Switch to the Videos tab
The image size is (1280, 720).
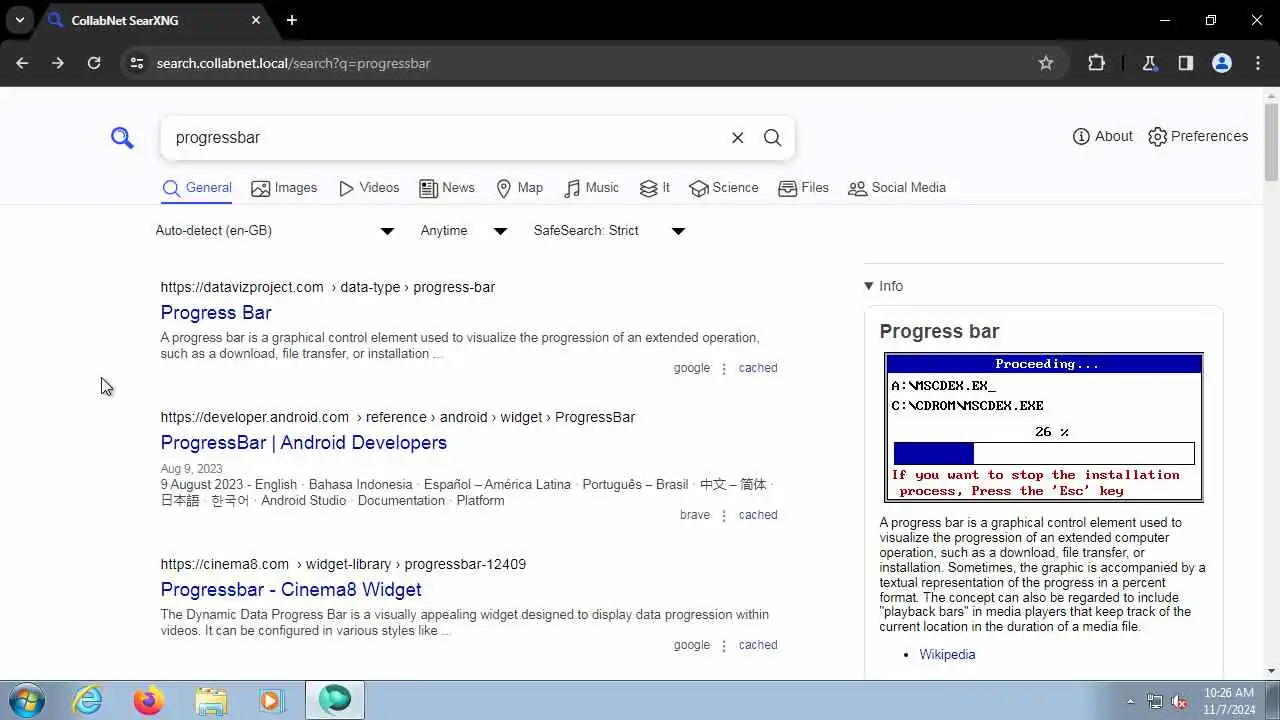click(x=369, y=188)
